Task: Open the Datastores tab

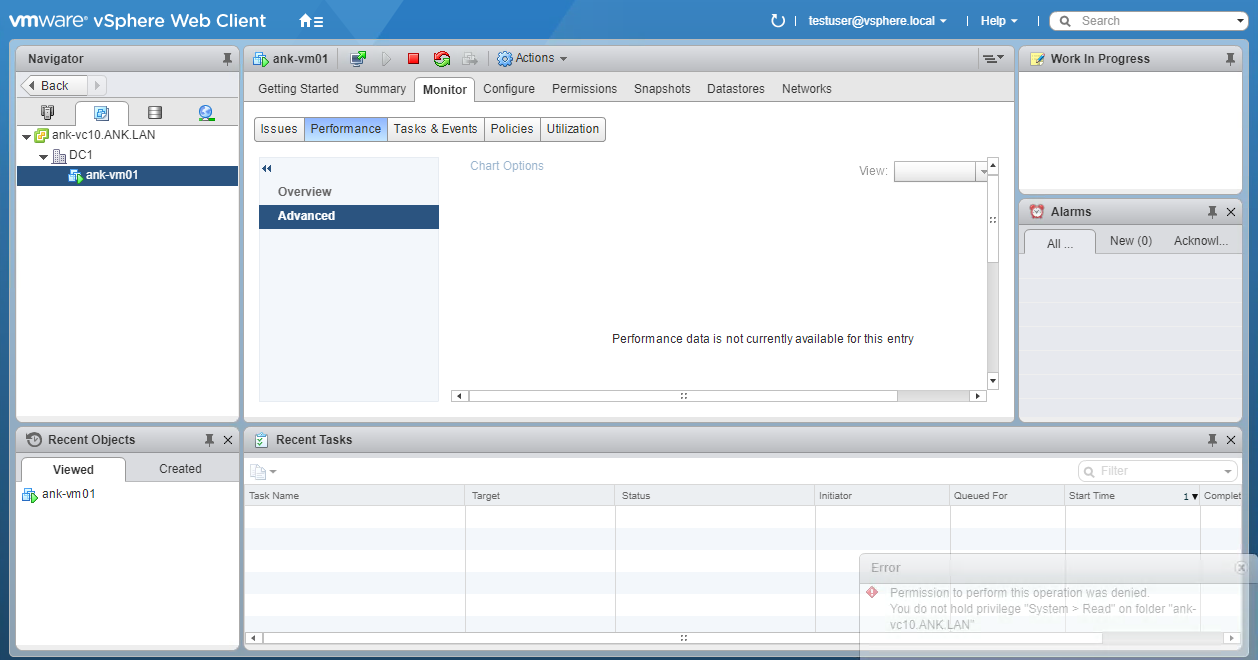Action: tap(736, 89)
